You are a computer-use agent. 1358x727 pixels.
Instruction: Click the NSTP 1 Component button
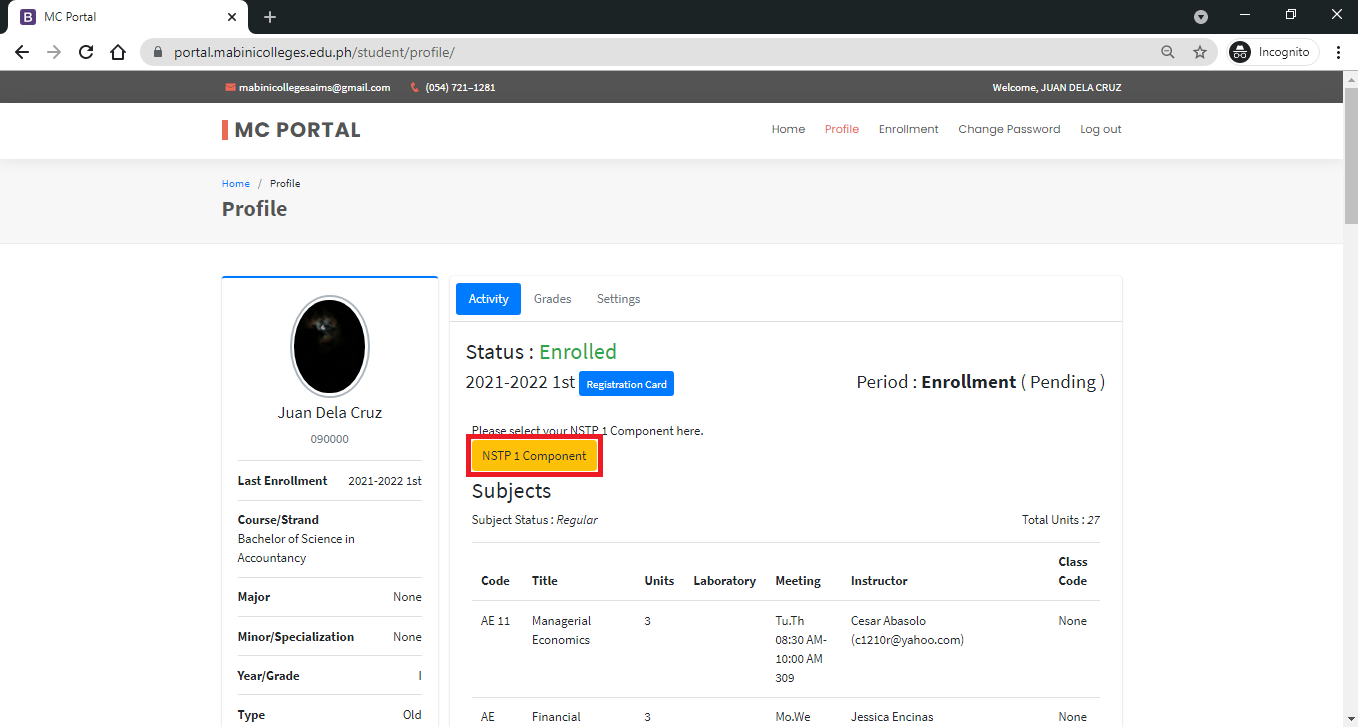pos(534,456)
